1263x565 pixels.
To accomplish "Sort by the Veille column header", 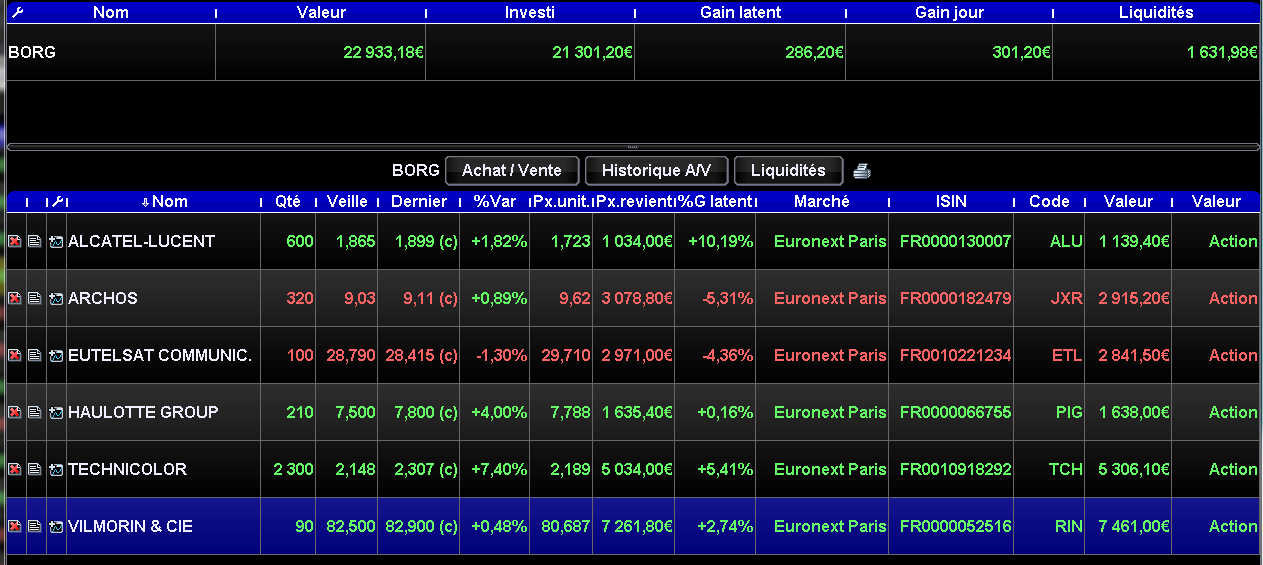I will 347,202.
